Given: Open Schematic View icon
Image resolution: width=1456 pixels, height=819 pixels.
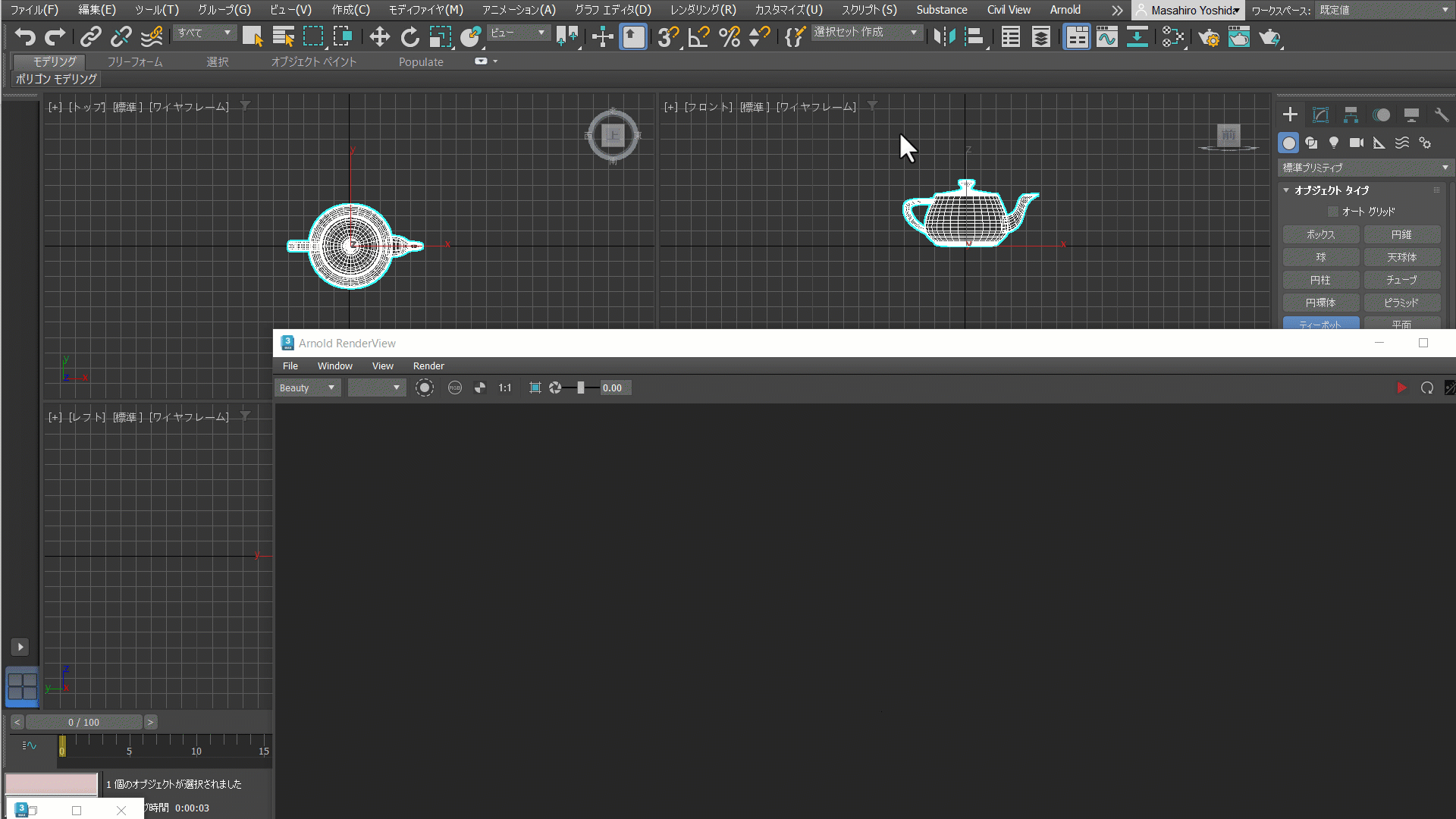Looking at the screenshot, I should click(1137, 36).
